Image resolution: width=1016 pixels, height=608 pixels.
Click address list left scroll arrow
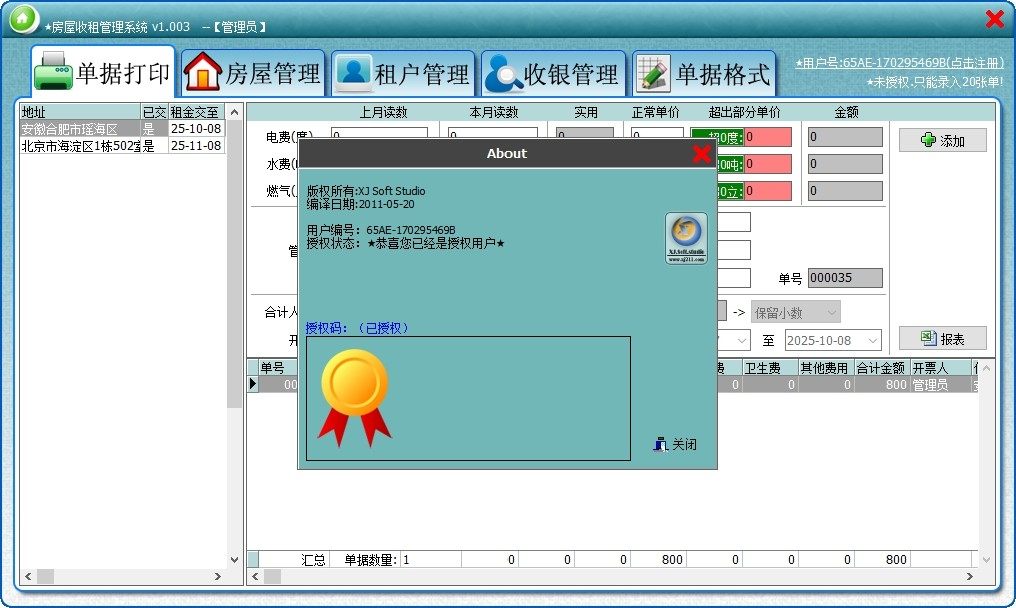point(28,576)
